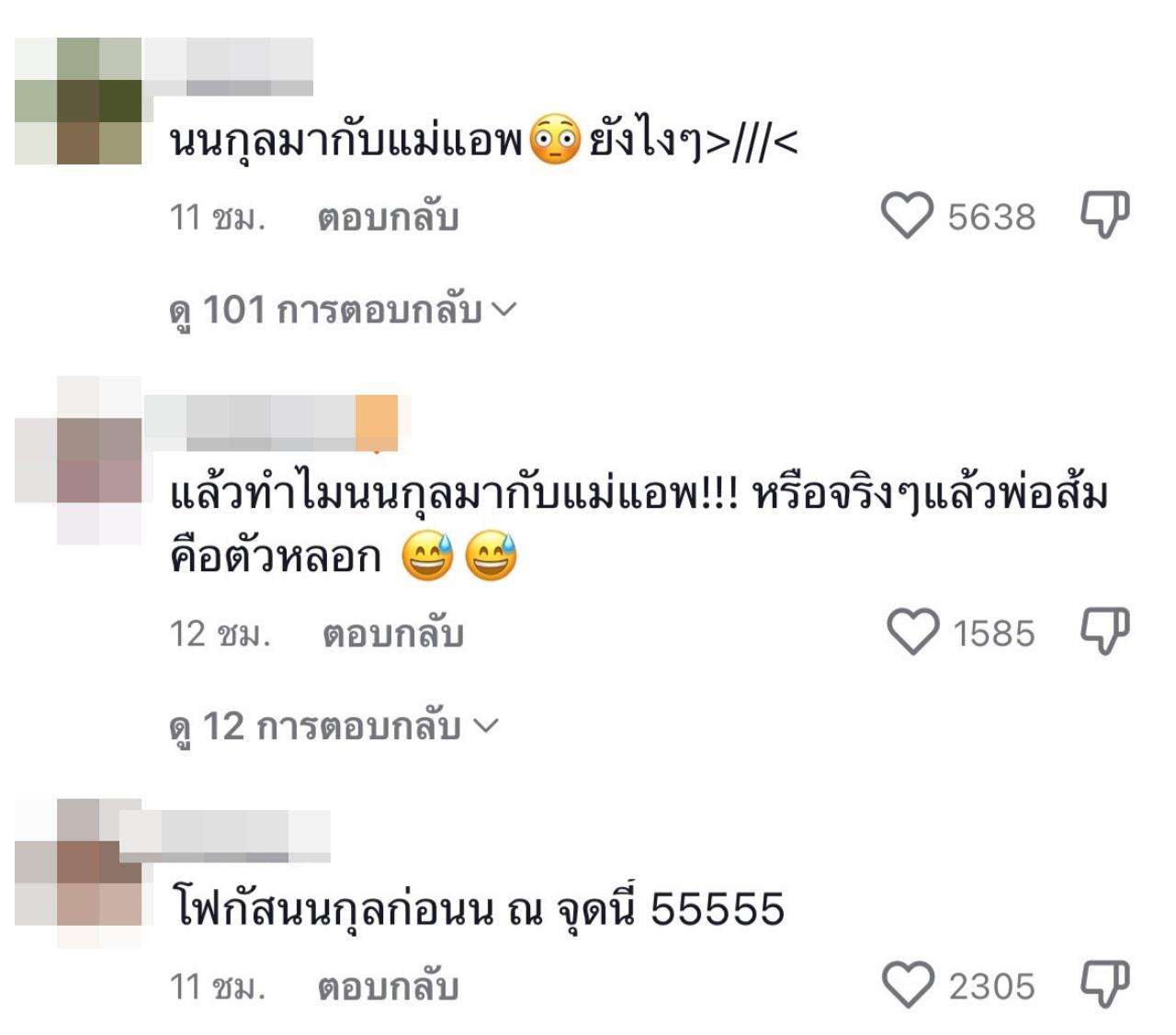Viewport: 1176px width, 1035px height.
Task: Like the comment with 5638 likes
Action: (x=907, y=217)
